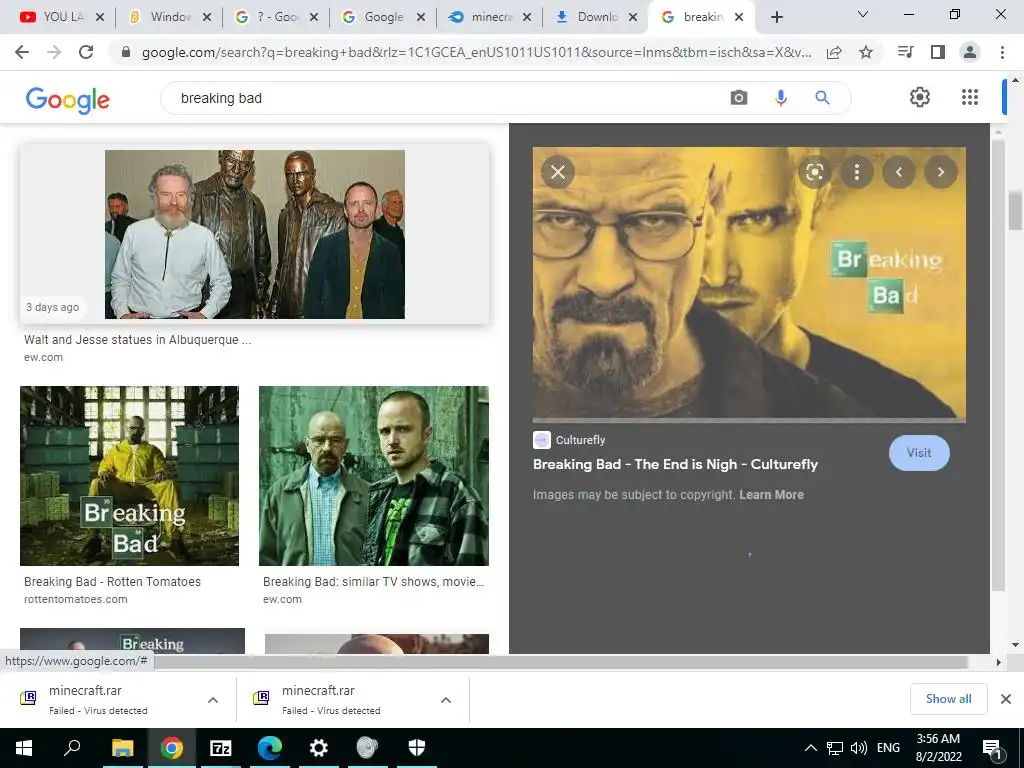Share this page icon in address bar
This screenshot has width=1024, height=768.
click(x=834, y=52)
